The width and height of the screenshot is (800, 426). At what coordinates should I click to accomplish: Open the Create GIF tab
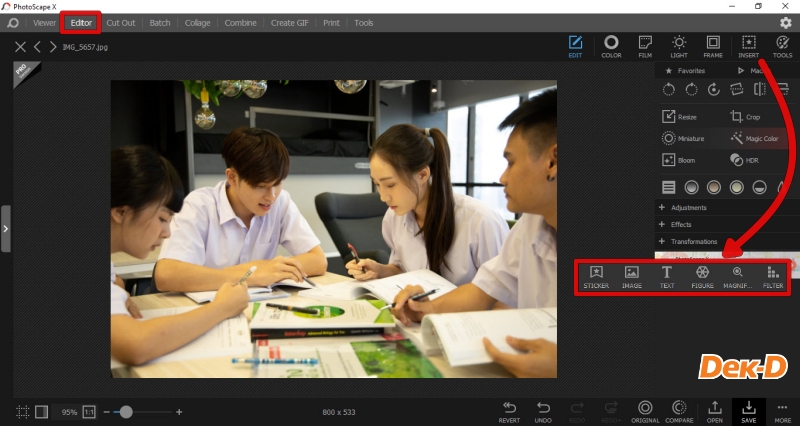pos(291,22)
